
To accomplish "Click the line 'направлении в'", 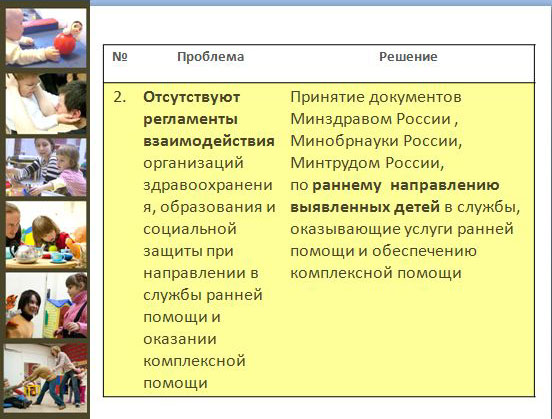I will [x=201, y=273].
